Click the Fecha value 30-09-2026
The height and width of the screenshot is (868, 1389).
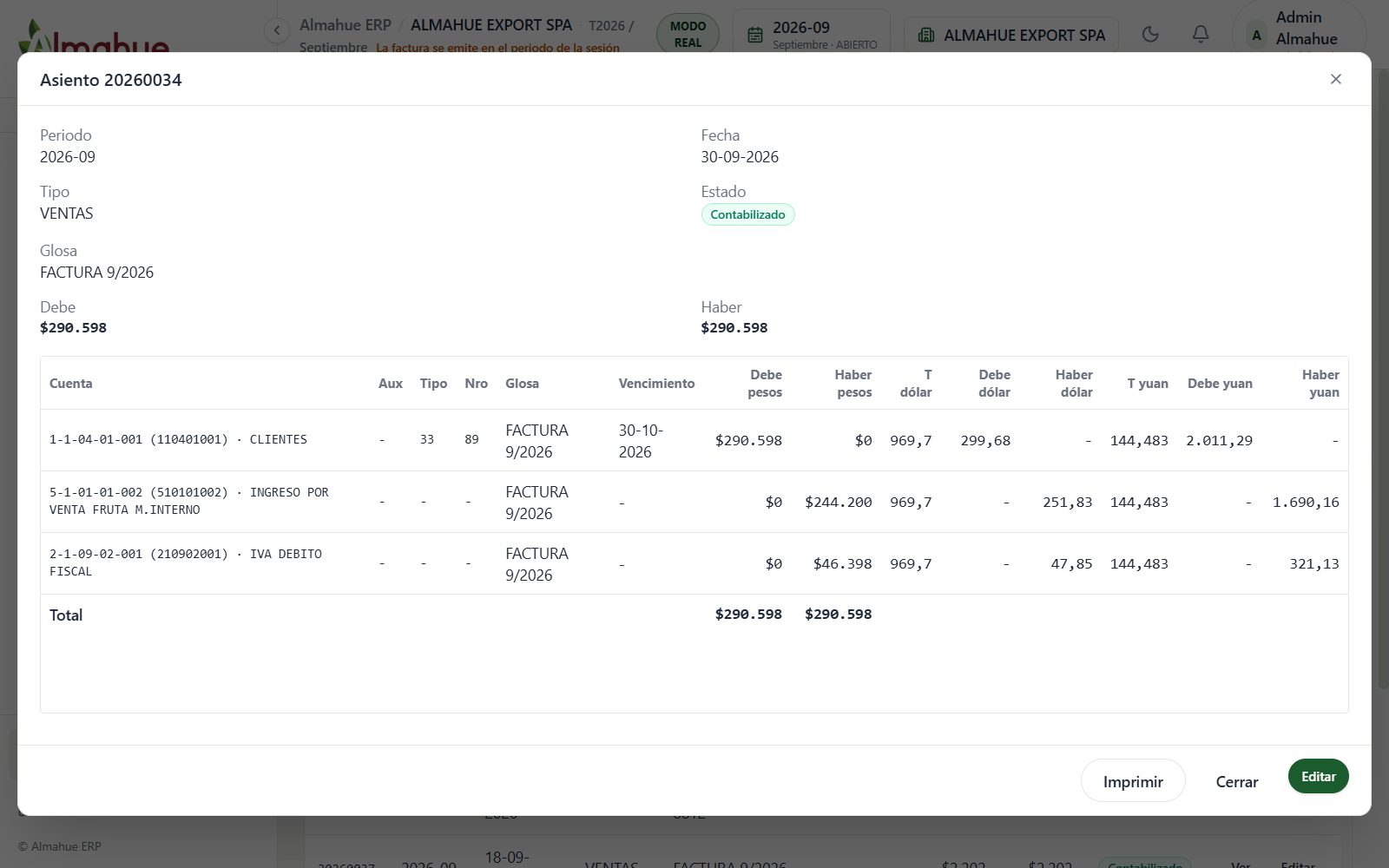tap(740, 156)
